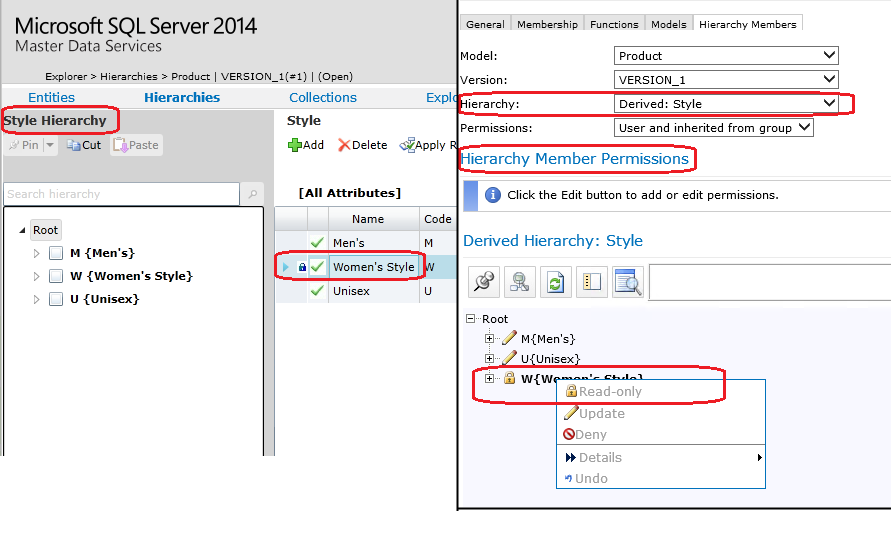This screenshot has height=550, width=891.
Task: Open the Version dropdown showing VERSION_1
Action: click(x=726, y=80)
